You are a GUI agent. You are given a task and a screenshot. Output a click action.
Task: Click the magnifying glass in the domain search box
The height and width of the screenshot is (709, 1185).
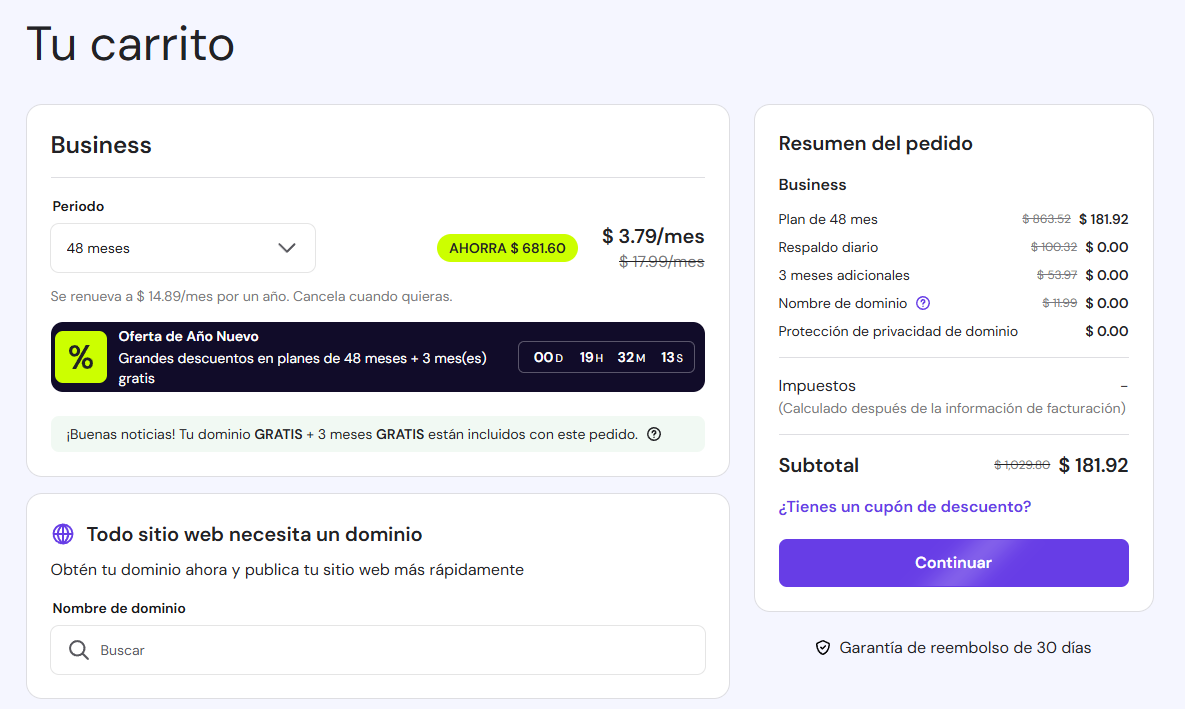[x=78, y=650]
